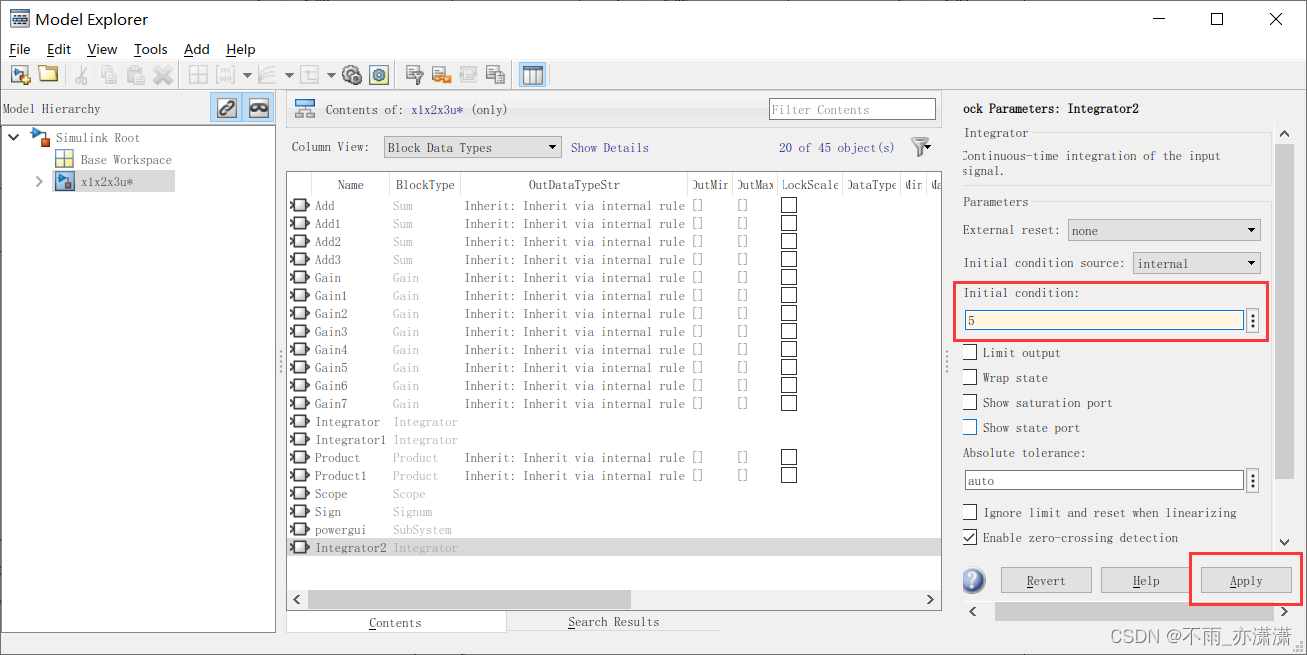The image size is (1307, 655).
Task: Click the blue question-mark Help icon
Action: 972,580
